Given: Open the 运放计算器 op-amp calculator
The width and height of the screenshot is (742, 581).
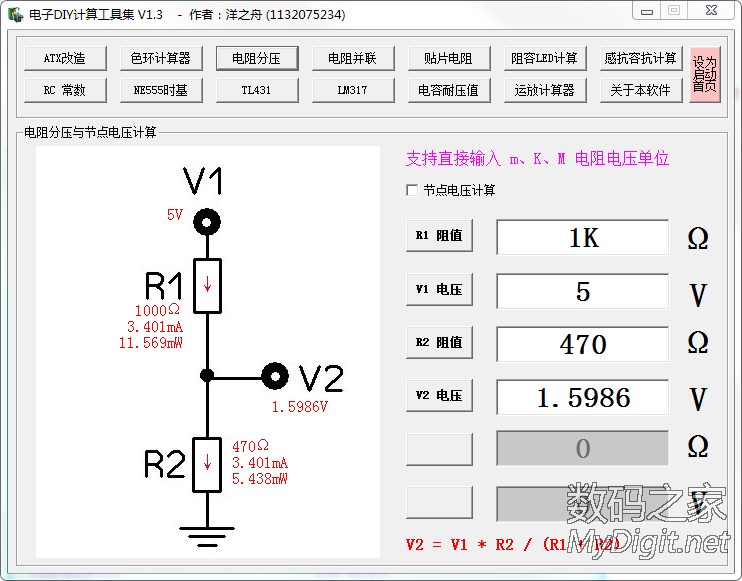Looking at the screenshot, I should [x=545, y=90].
